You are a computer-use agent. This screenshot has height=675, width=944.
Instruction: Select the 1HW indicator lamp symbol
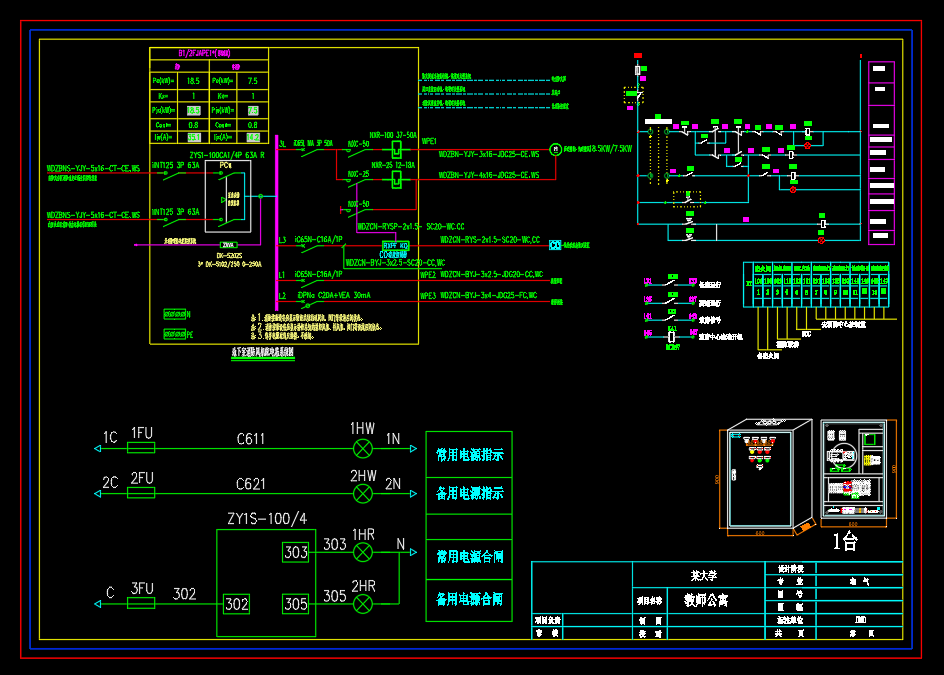[x=362, y=449]
